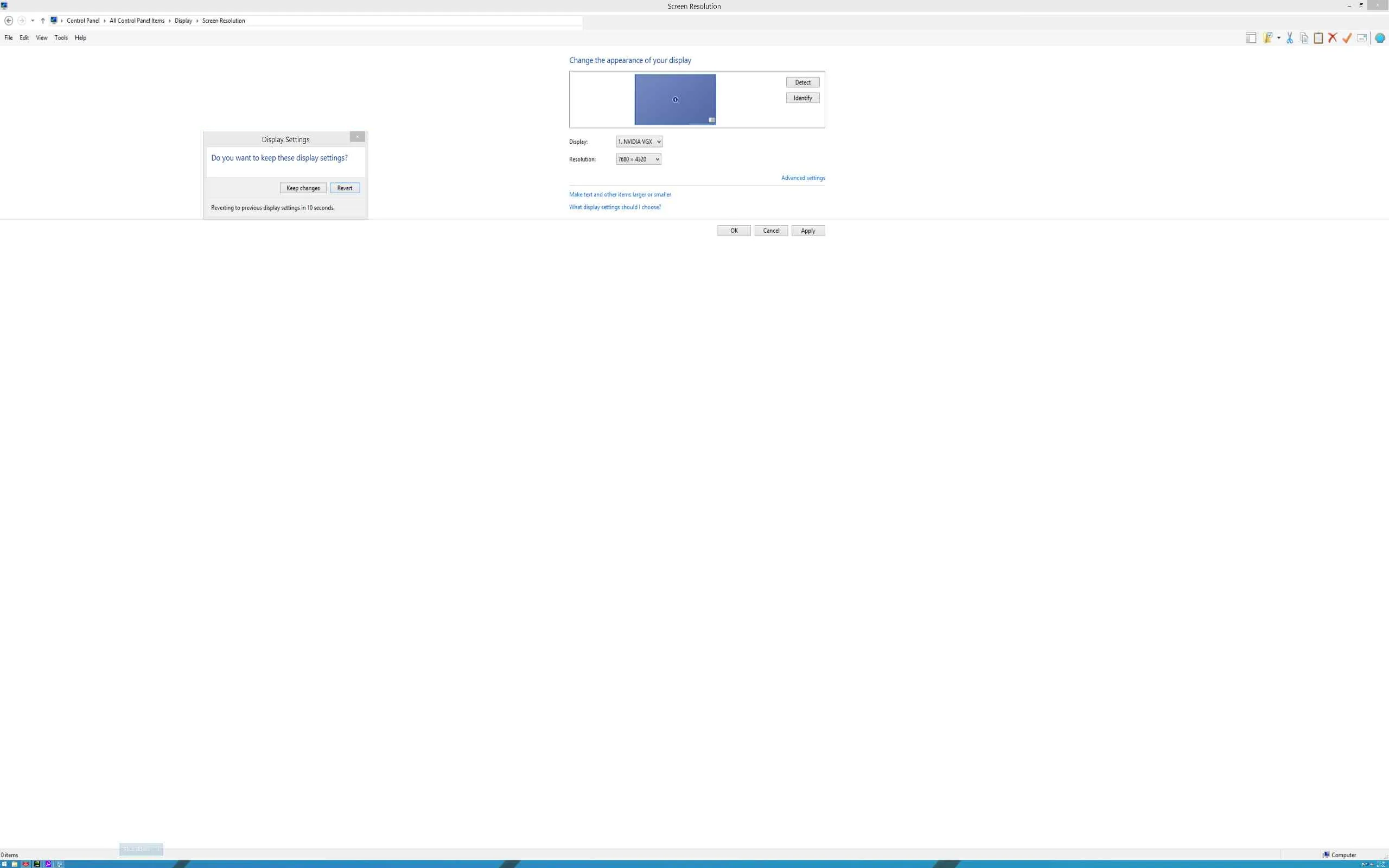This screenshot has height=868, width=1389.
Task: Click the Identify button
Action: coord(802,98)
